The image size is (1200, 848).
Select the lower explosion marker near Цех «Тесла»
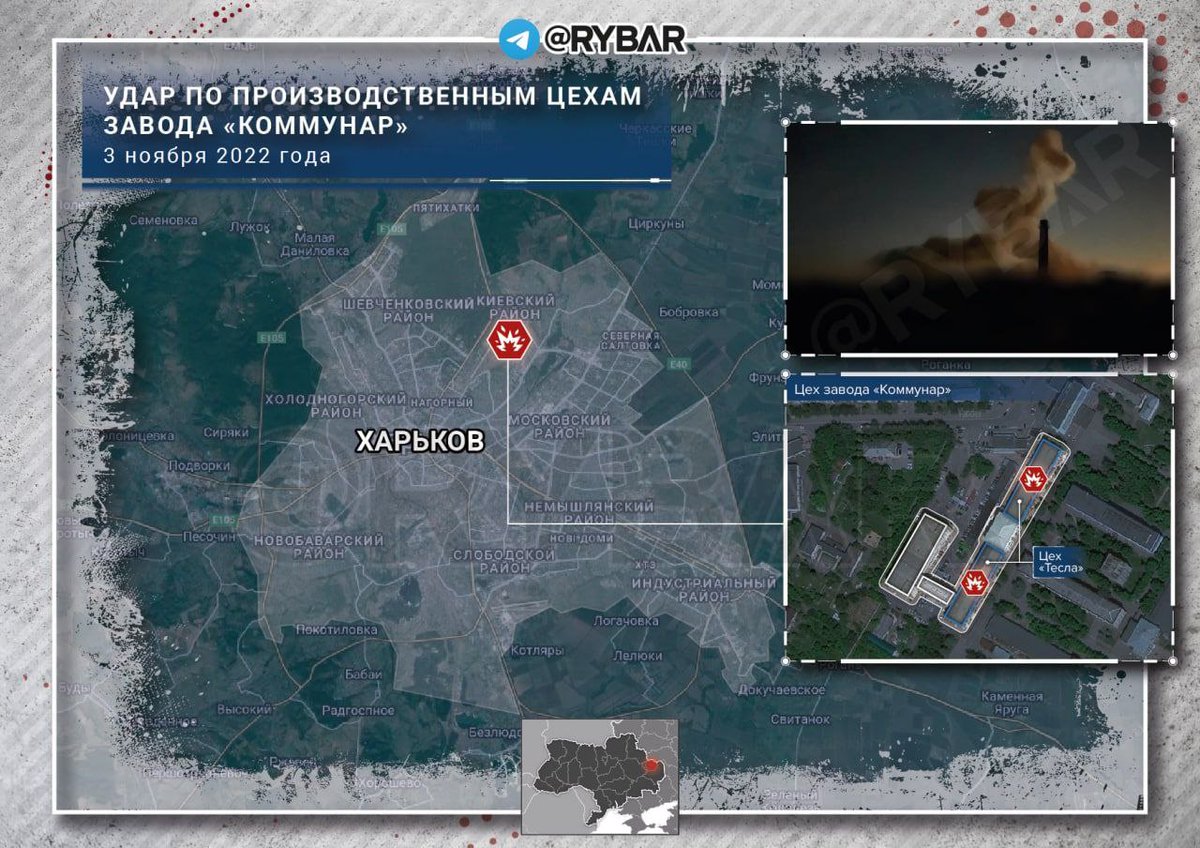[974, 581]
